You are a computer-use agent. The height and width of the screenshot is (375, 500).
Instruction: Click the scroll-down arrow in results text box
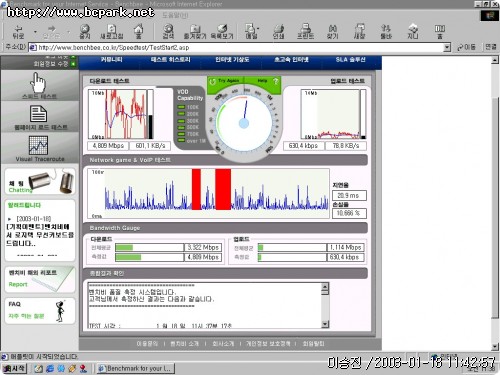coord(325,324)
